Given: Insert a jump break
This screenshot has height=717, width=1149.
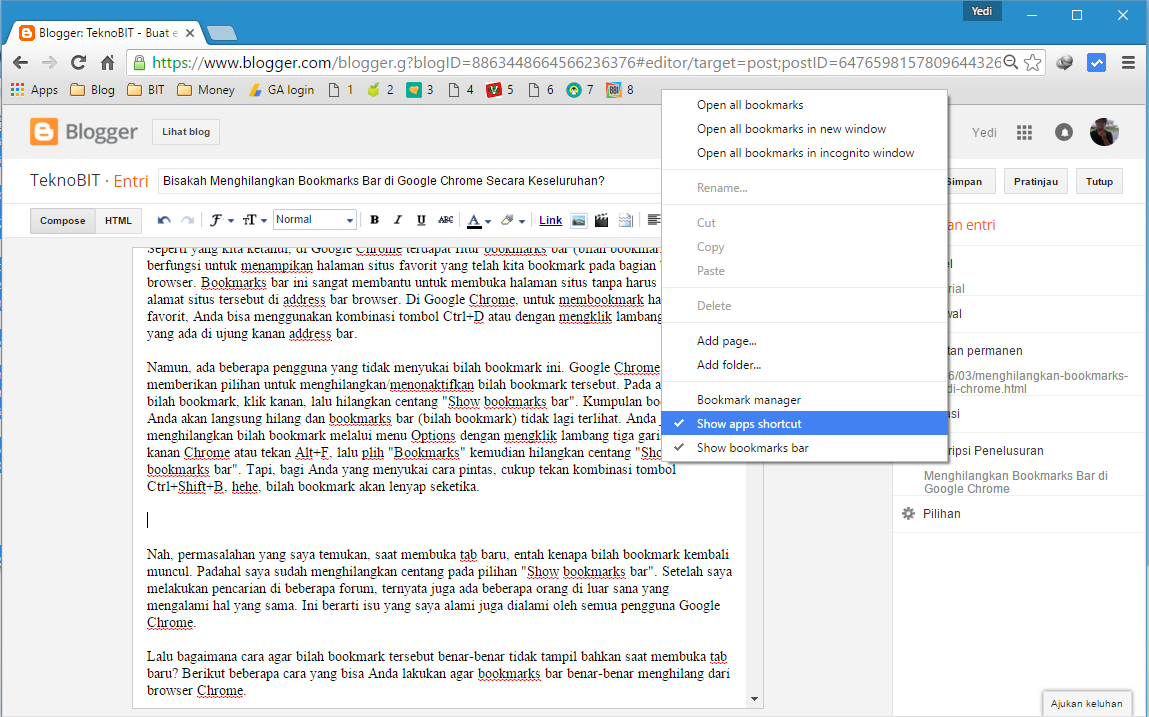Looking at the screenshot, I should click(x=625, y=220).
